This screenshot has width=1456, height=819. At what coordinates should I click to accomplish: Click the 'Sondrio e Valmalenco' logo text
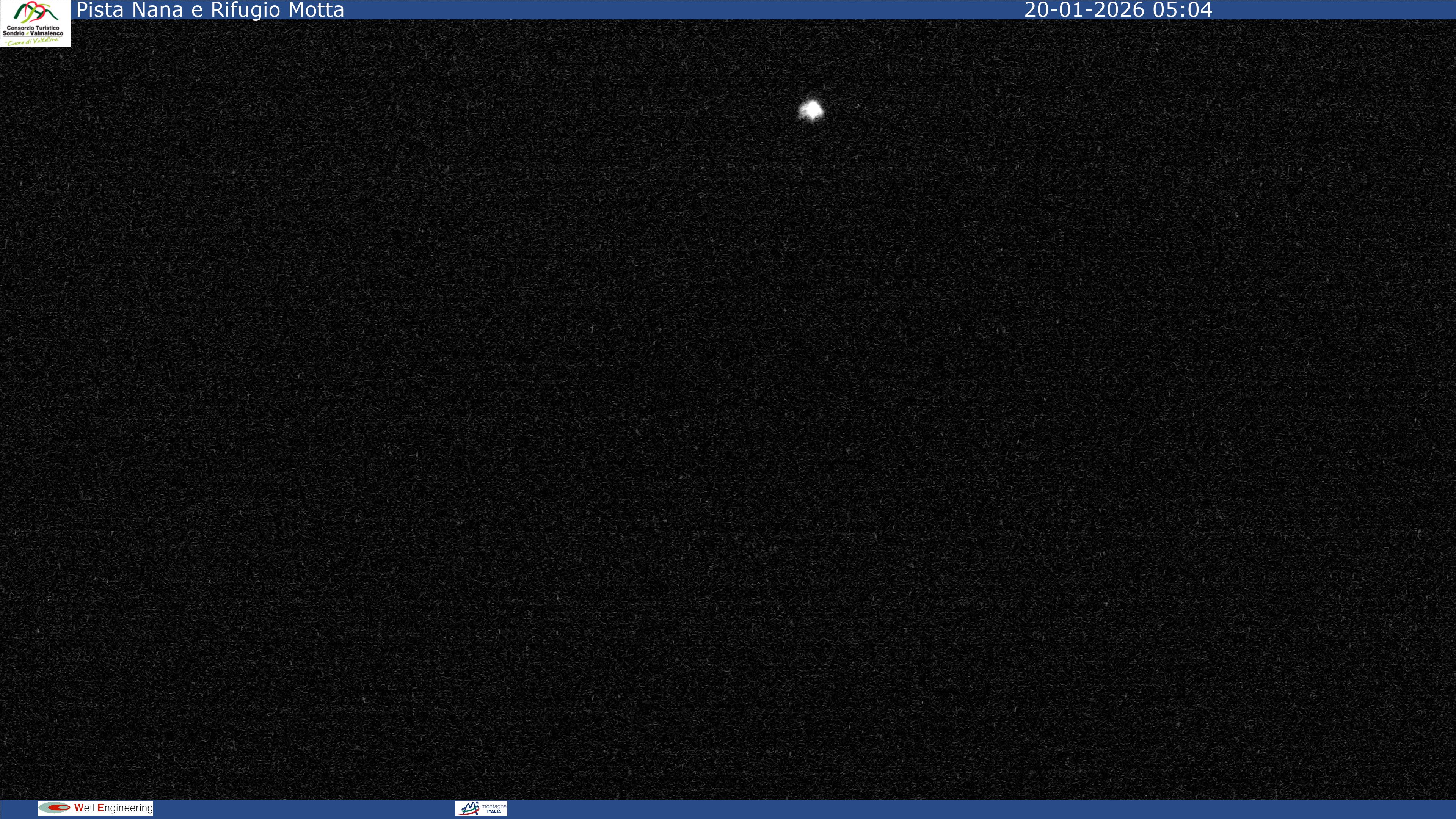coord(33,33)
